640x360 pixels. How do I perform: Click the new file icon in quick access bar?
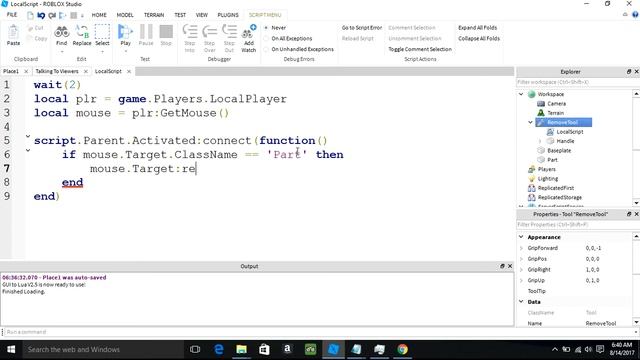coord(30,16)
